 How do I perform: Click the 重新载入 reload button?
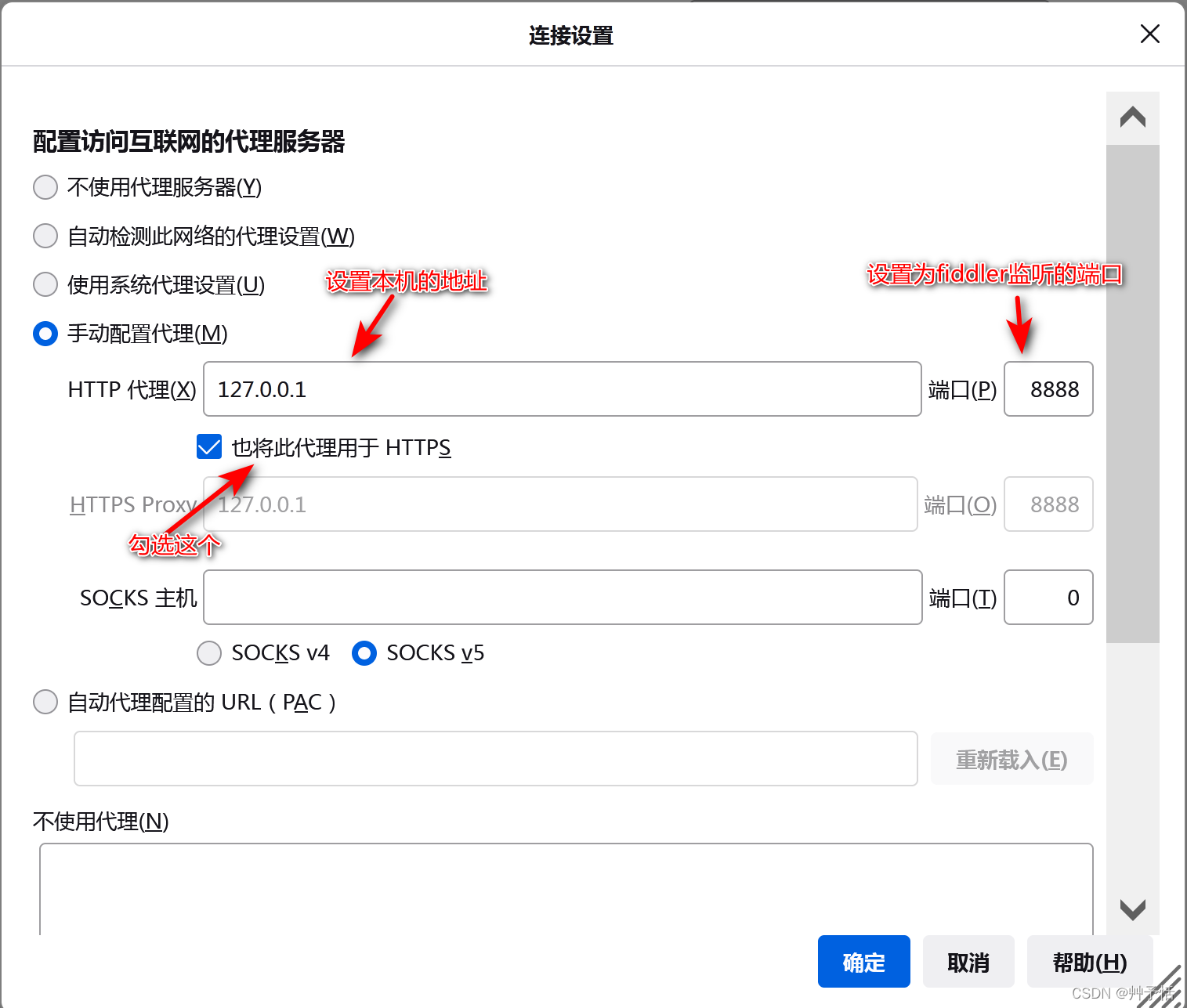click(x=1011, y=759)
